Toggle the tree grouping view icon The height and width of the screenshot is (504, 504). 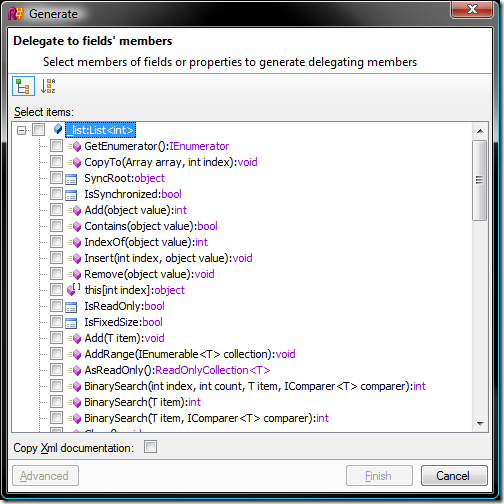coord(23,86)
